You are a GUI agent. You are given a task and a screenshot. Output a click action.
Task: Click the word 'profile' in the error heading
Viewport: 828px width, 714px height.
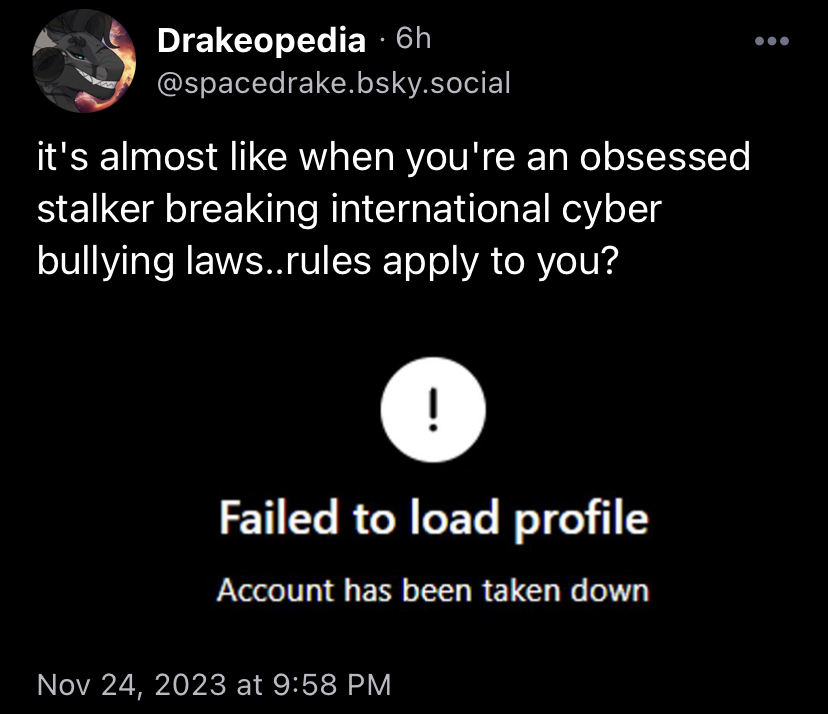pyautogui.click(x=581, y=520)
